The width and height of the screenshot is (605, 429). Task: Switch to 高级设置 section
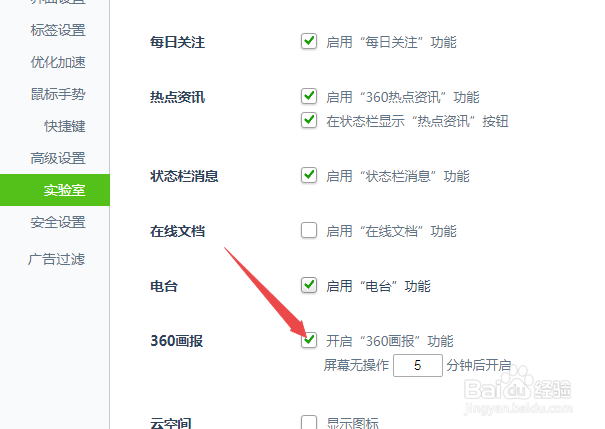(58, 158)
